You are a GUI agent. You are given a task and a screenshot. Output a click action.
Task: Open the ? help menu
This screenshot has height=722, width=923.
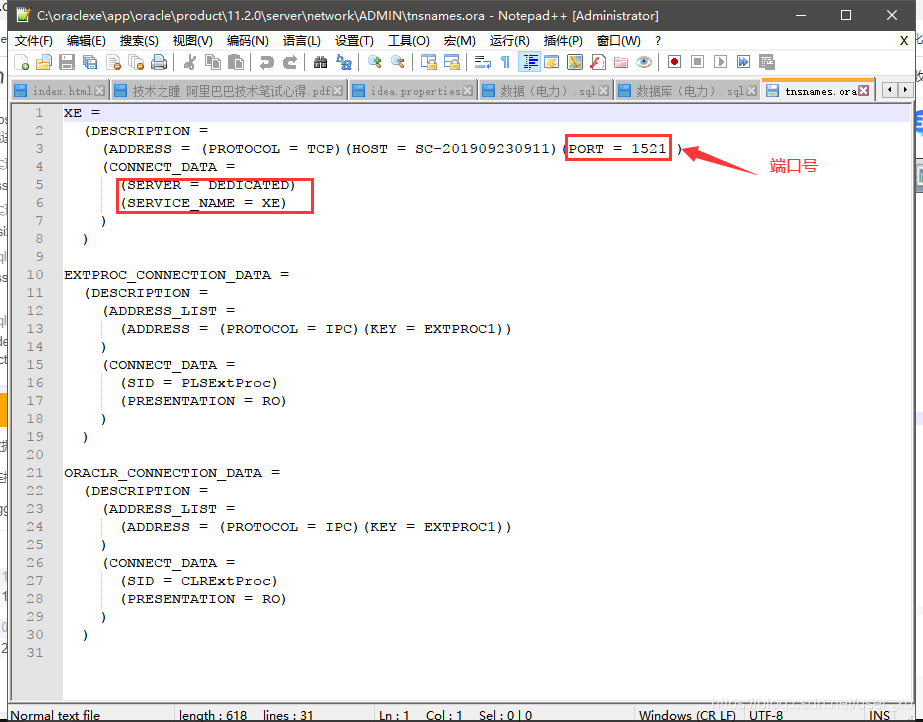tap(658, 41)
